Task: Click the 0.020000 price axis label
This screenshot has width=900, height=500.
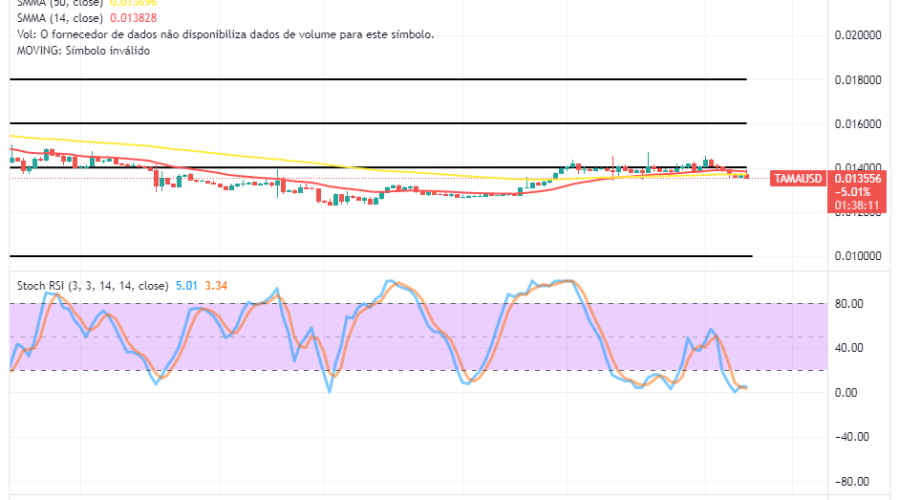Action: [858, 35]
